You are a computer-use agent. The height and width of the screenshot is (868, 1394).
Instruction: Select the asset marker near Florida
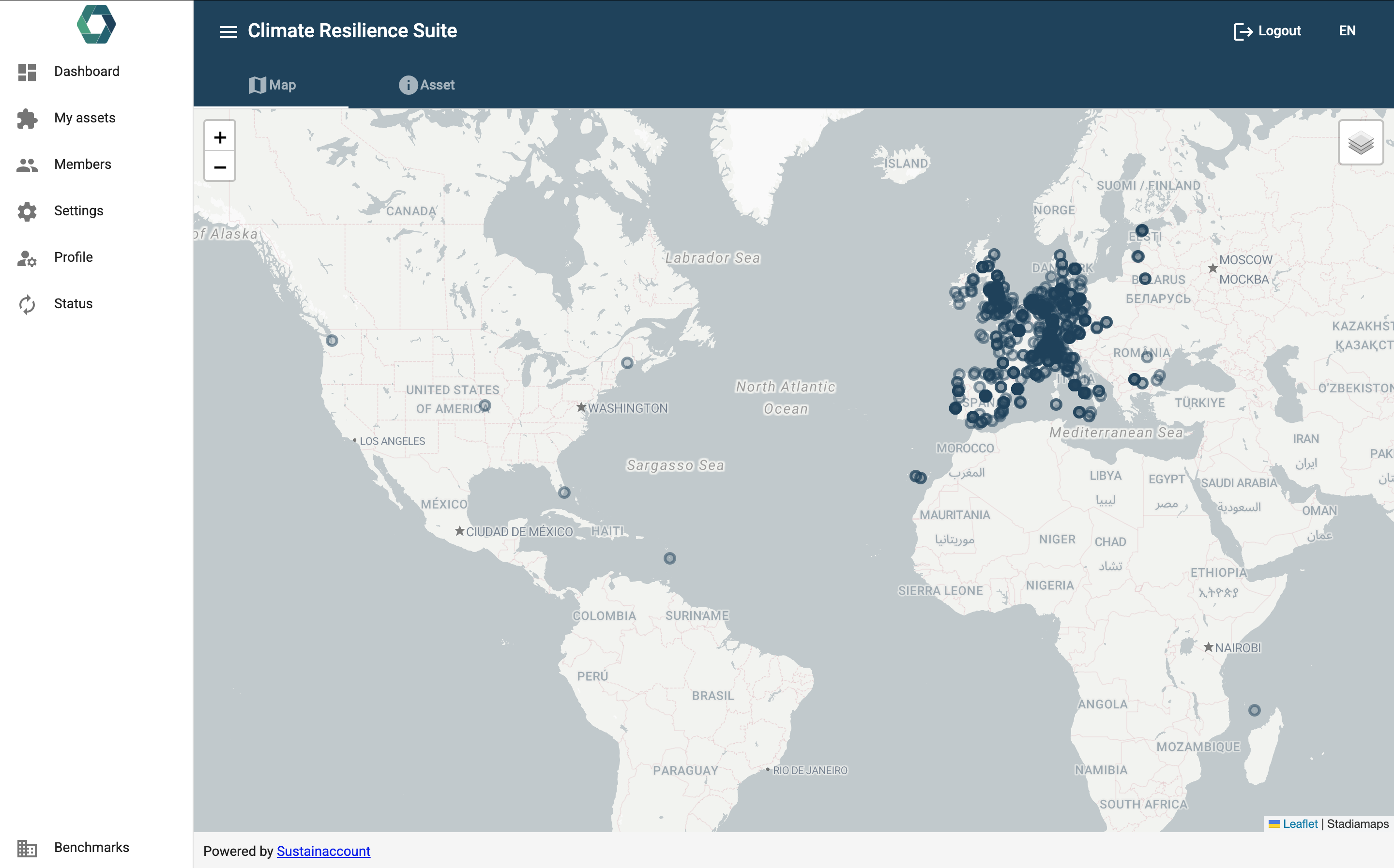pos(564,493)
